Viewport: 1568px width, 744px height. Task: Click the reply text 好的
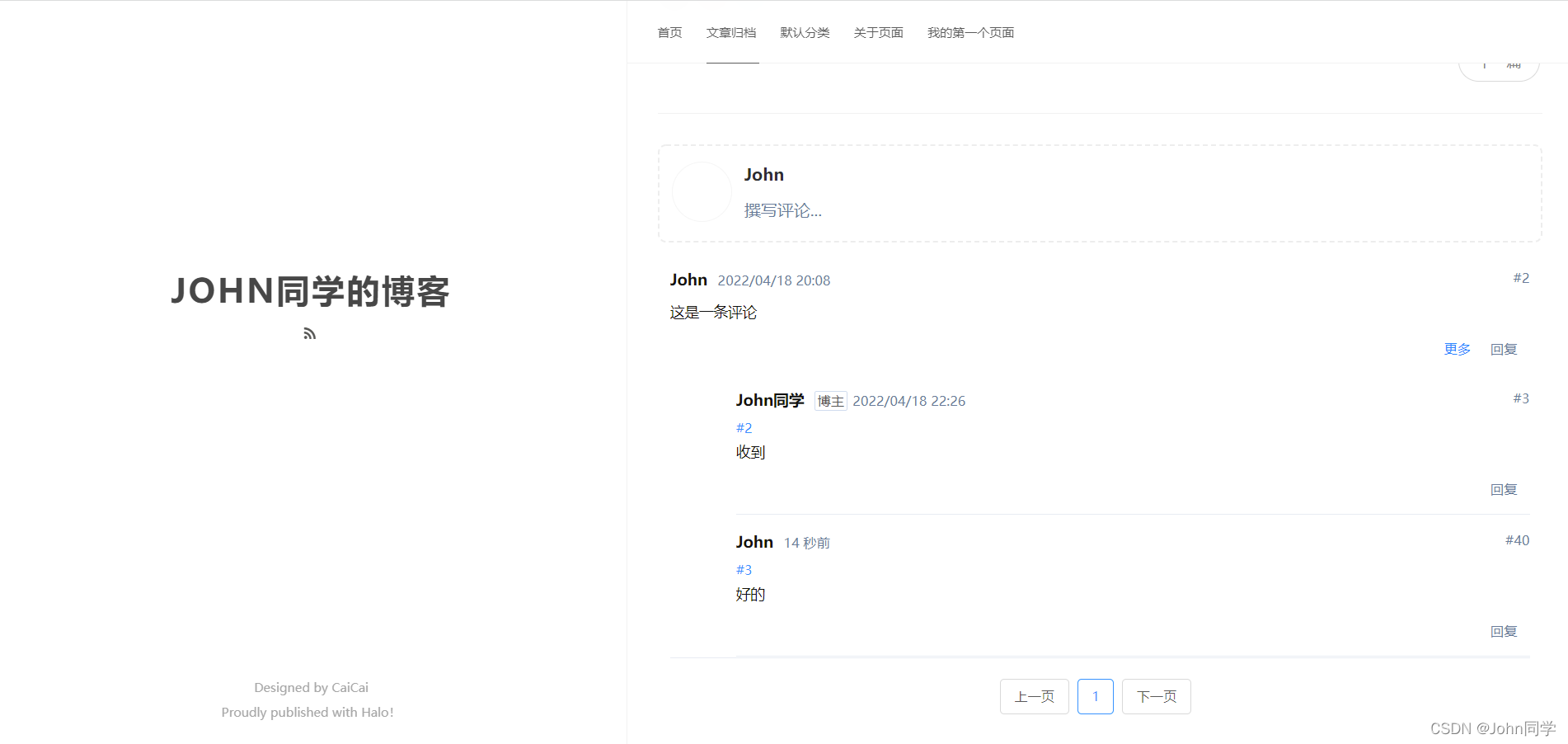click(750, 595)
